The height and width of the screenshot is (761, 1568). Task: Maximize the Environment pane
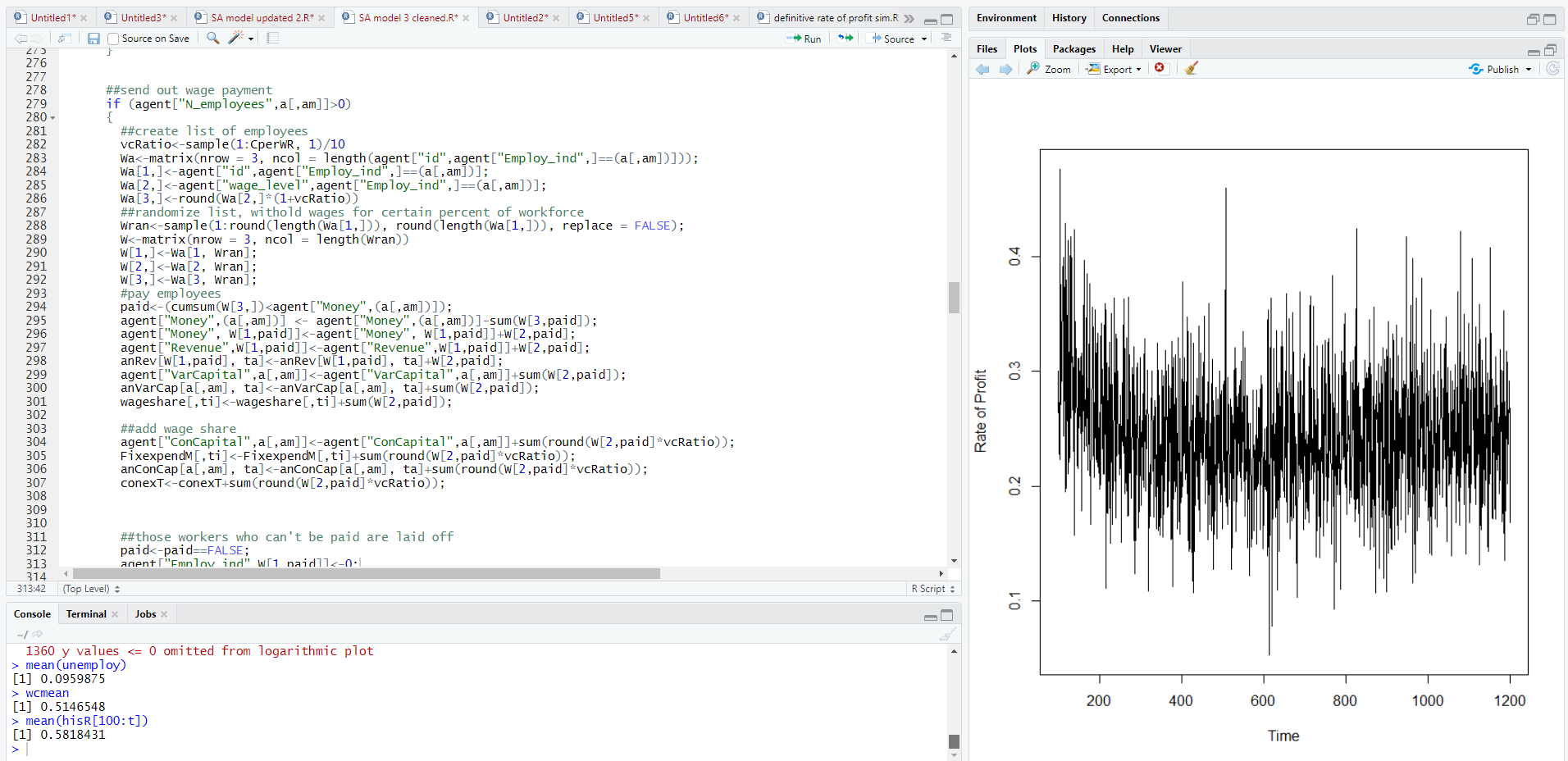(x=1550, y=19)
